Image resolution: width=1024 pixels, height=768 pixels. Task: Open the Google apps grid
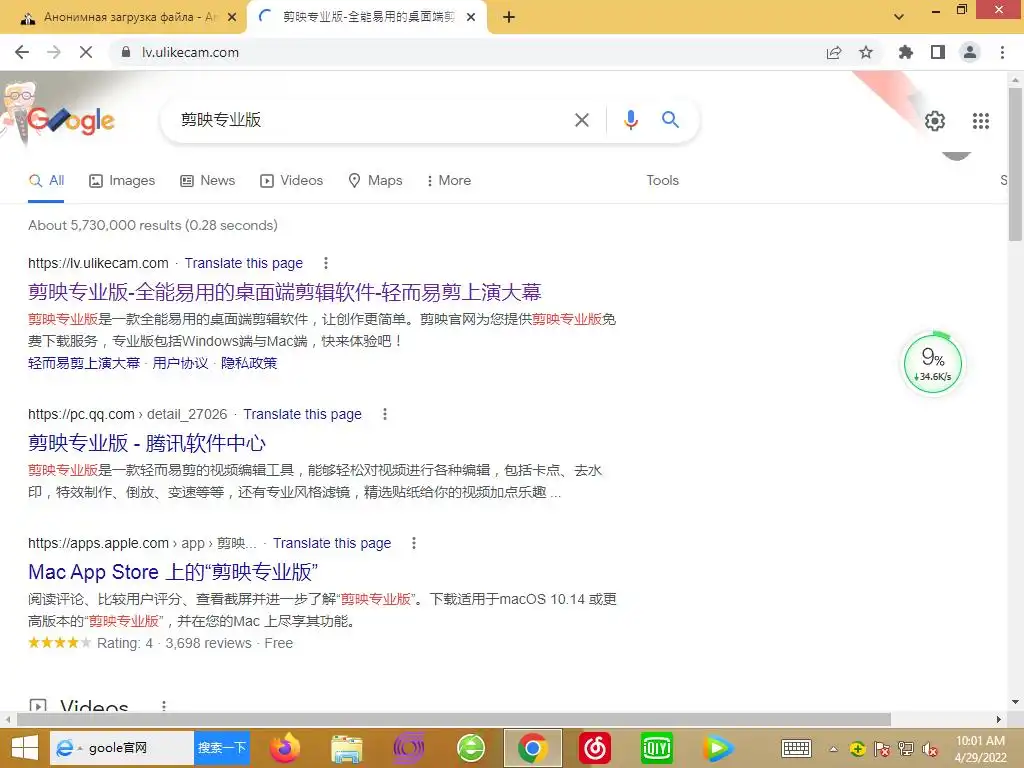[980, 121]
